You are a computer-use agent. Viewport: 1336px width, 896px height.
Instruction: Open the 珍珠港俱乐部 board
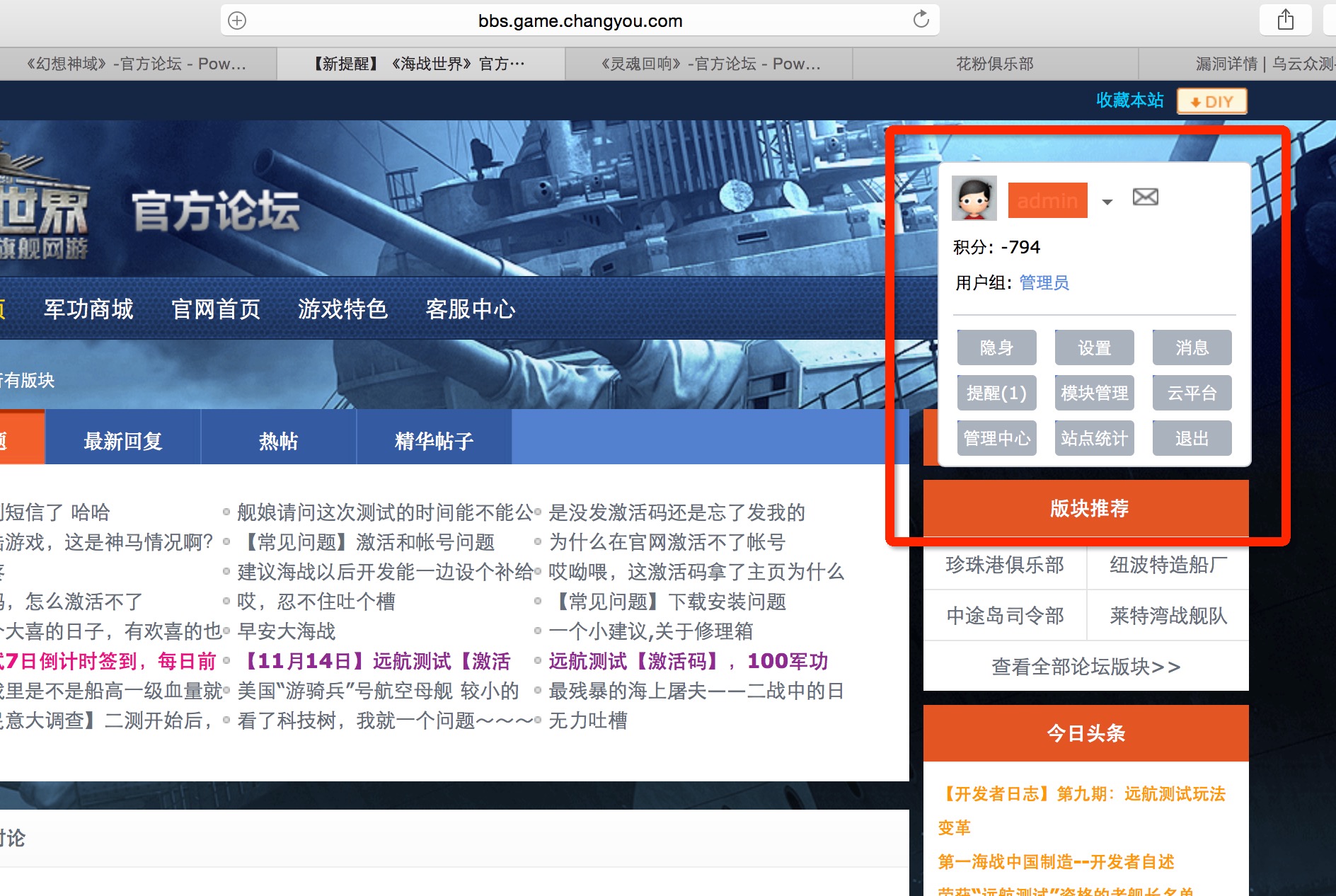click(x=1005, y=565)
